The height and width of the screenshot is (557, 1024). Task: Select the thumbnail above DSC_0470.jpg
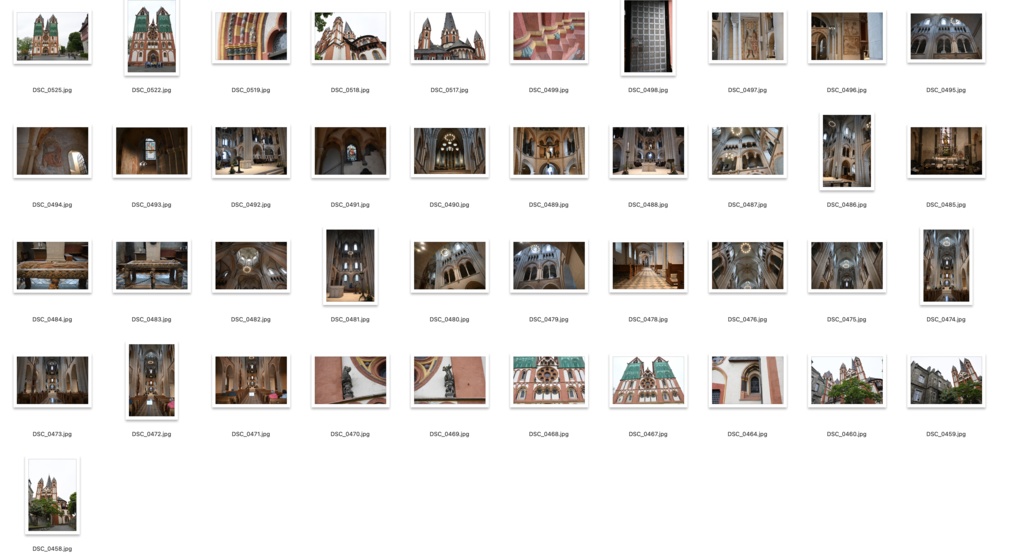(x=350, y=381)
